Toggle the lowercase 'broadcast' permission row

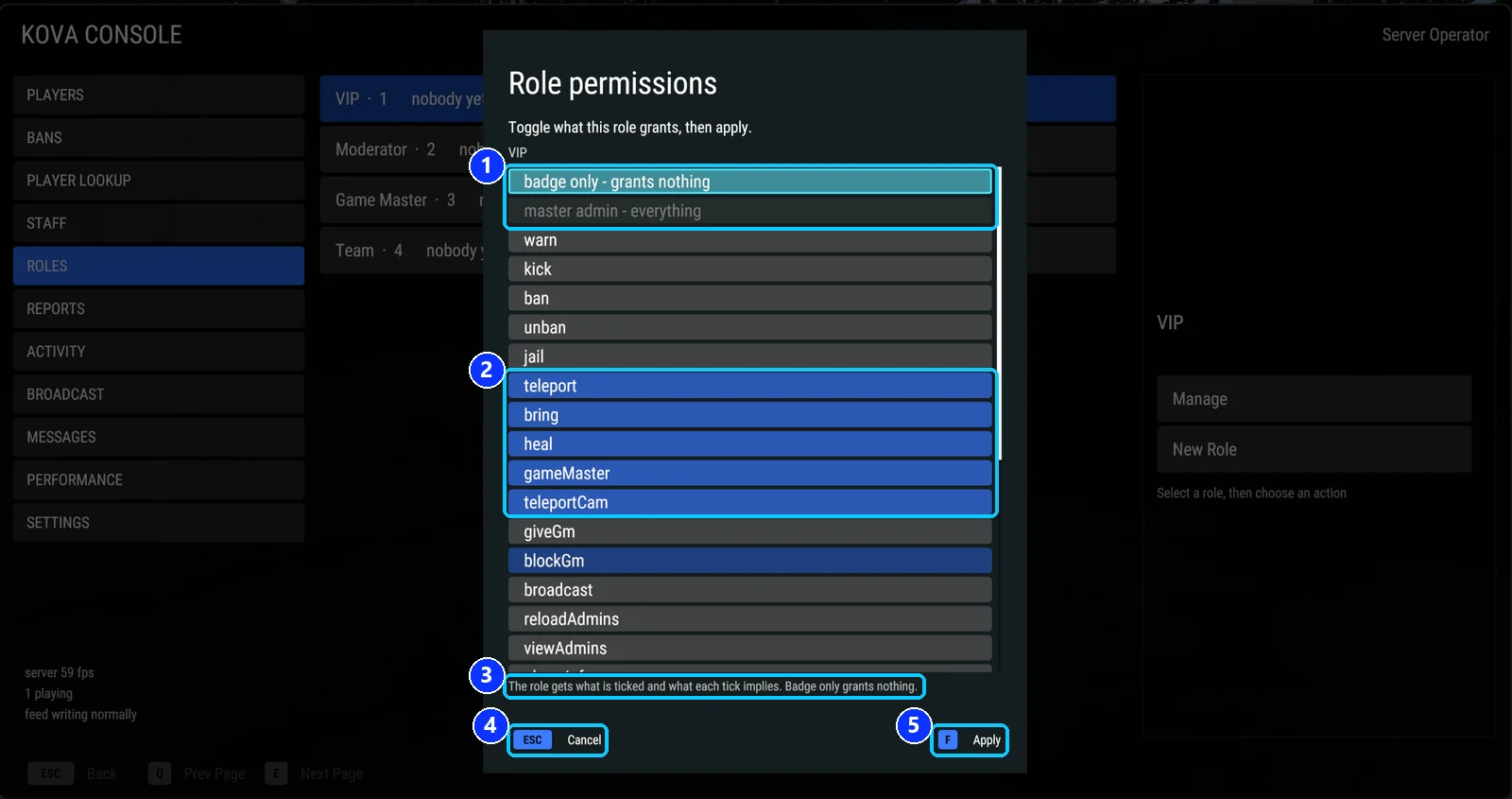749,590
